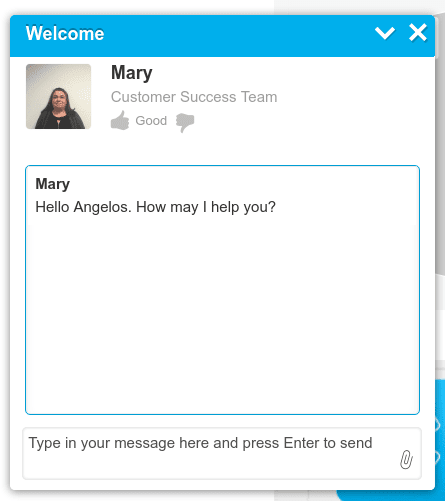Screen dimensions: 445x501
Task: Rate the chat with thumbs up
Action: coord(120,121)
